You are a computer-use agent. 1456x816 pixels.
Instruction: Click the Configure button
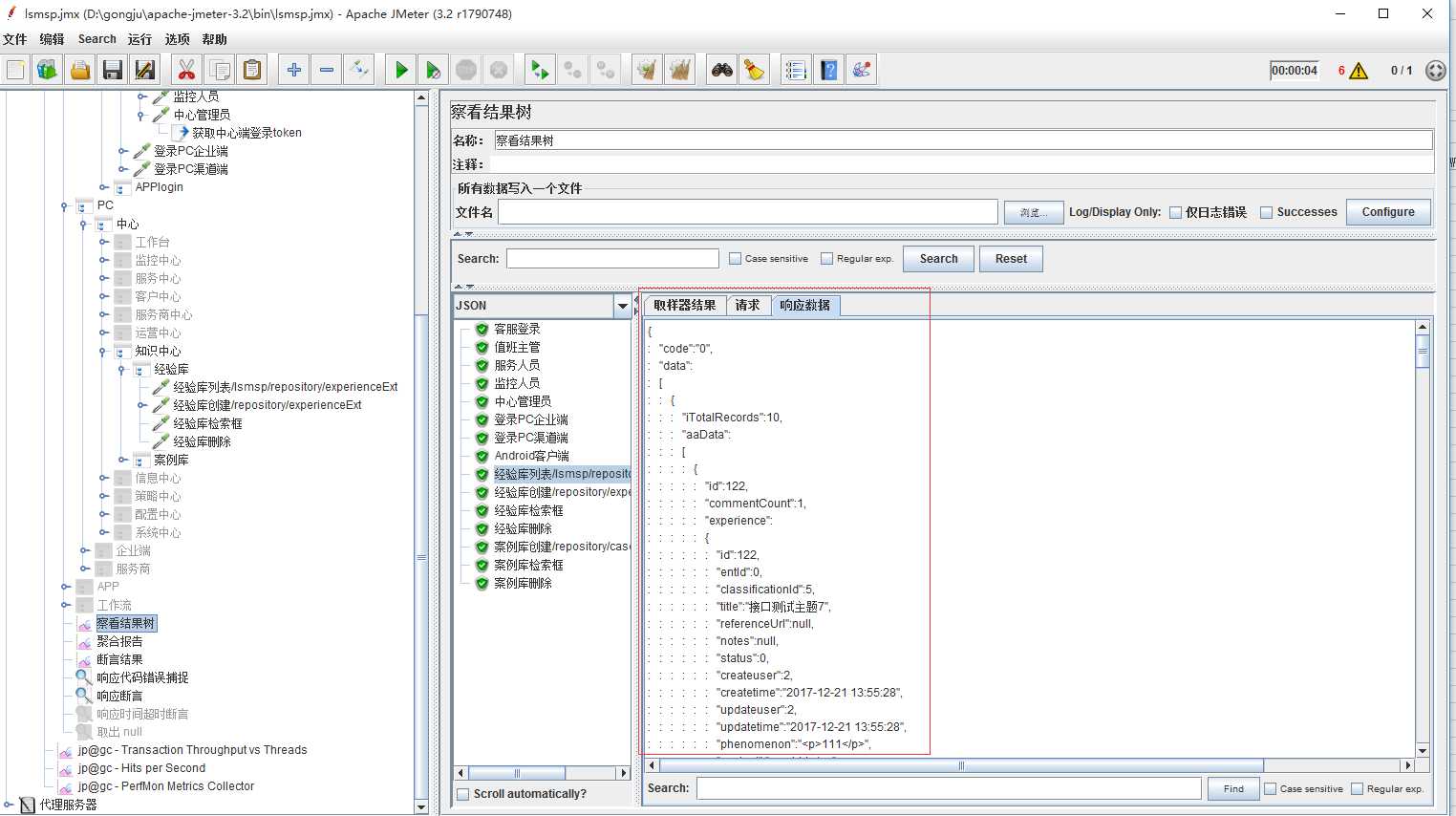(1387, 212)
